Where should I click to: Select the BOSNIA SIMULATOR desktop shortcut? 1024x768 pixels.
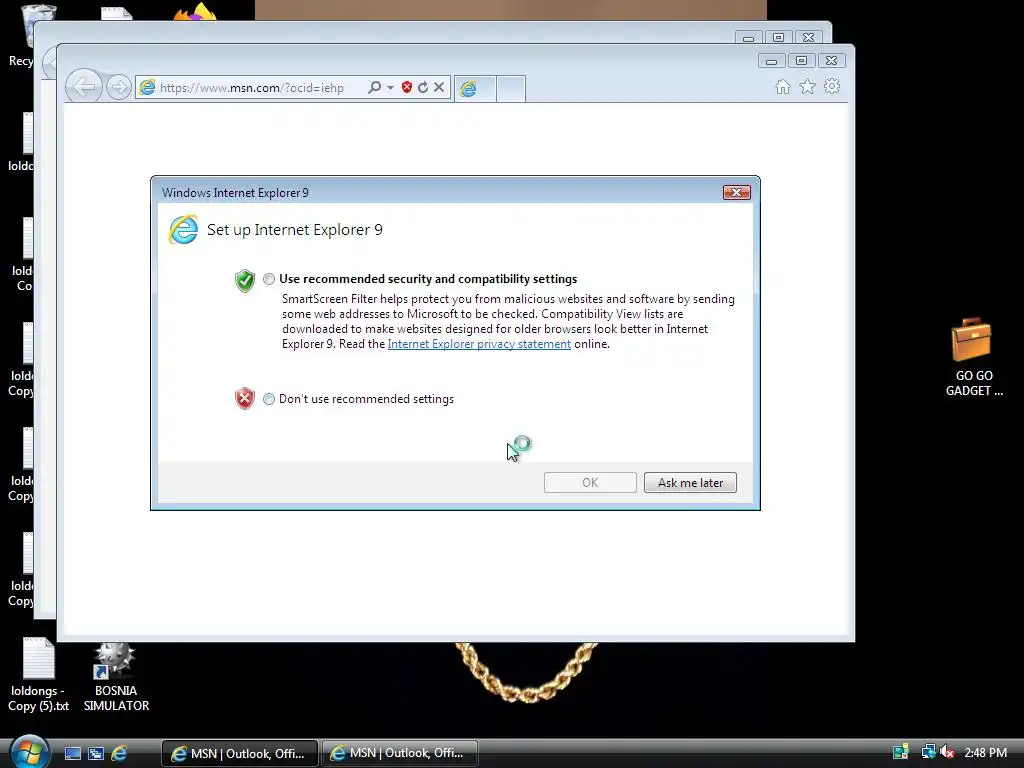(x=116, y=677)
